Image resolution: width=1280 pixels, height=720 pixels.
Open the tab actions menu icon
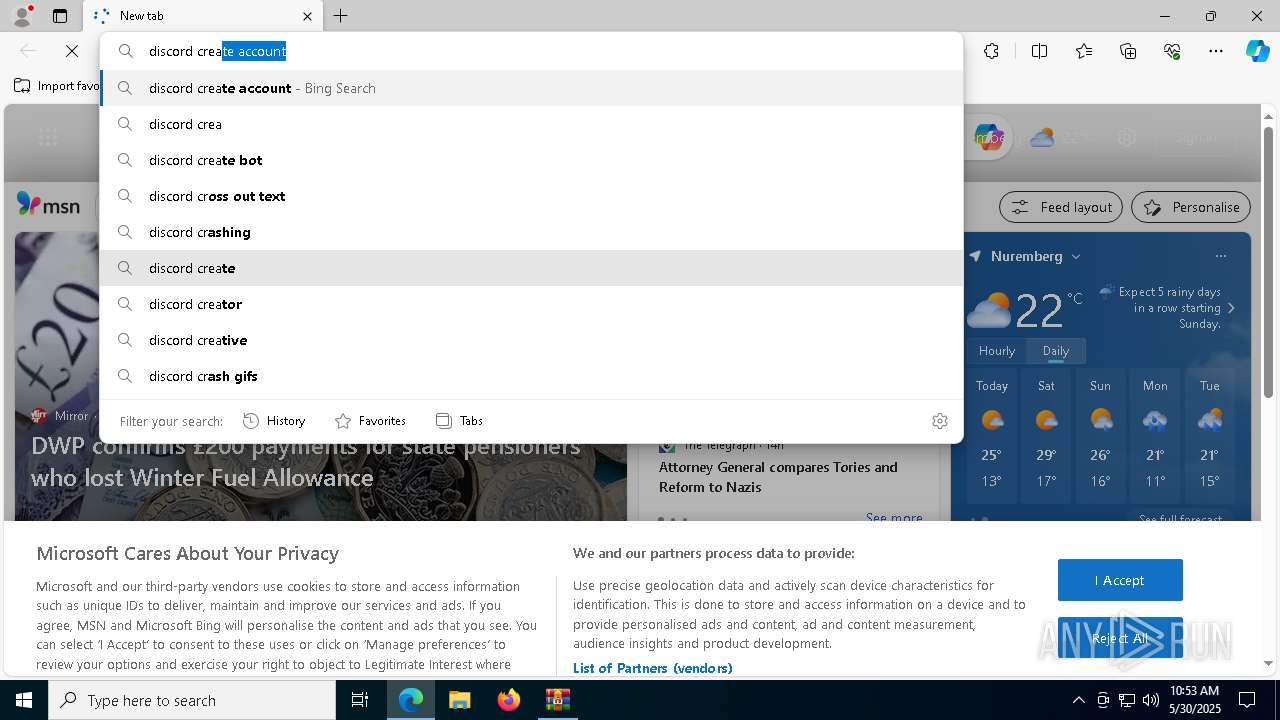coord(60,16)
